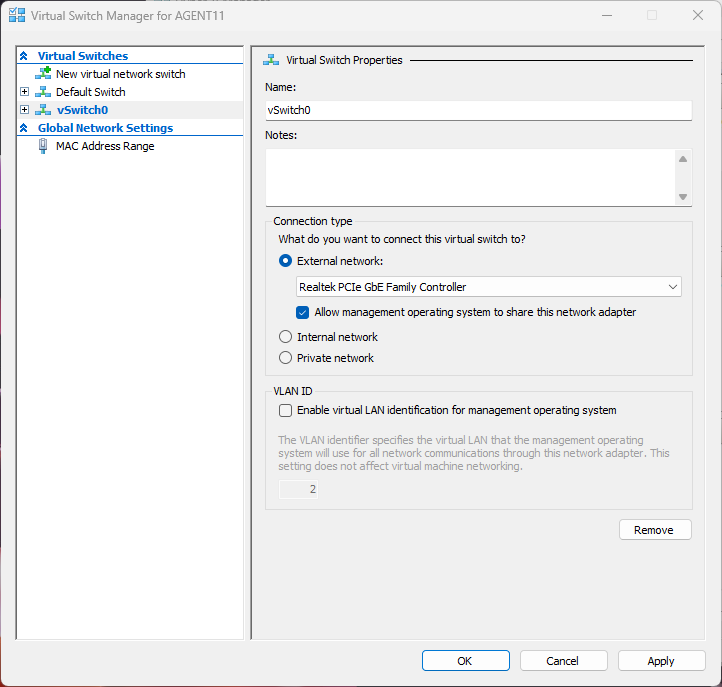Screen dimensions: 722x687
Task: Uncheck Allow management operating system sharing
Action: click(303, 312)
